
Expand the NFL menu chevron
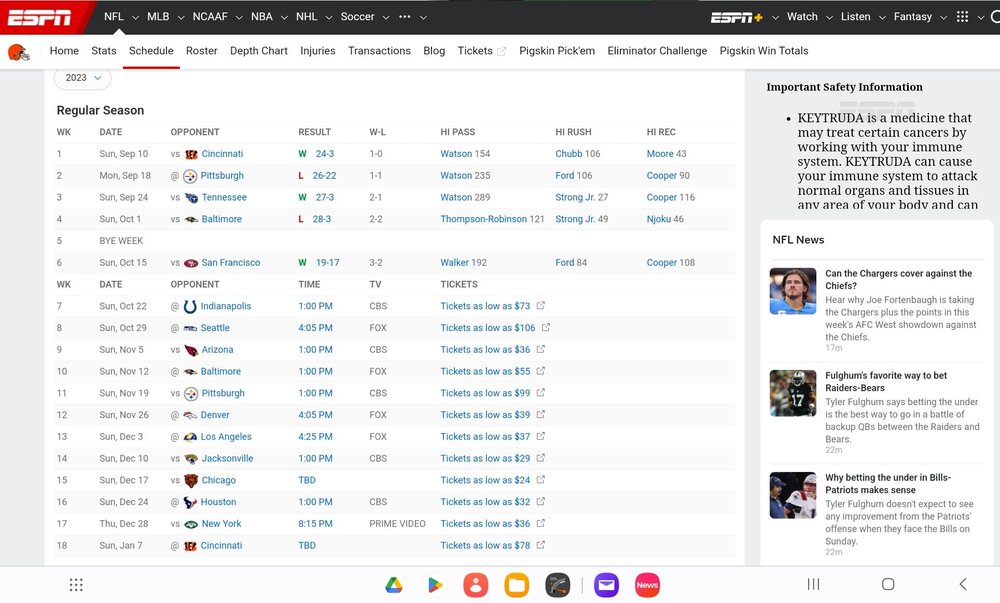tap(135, 18)
